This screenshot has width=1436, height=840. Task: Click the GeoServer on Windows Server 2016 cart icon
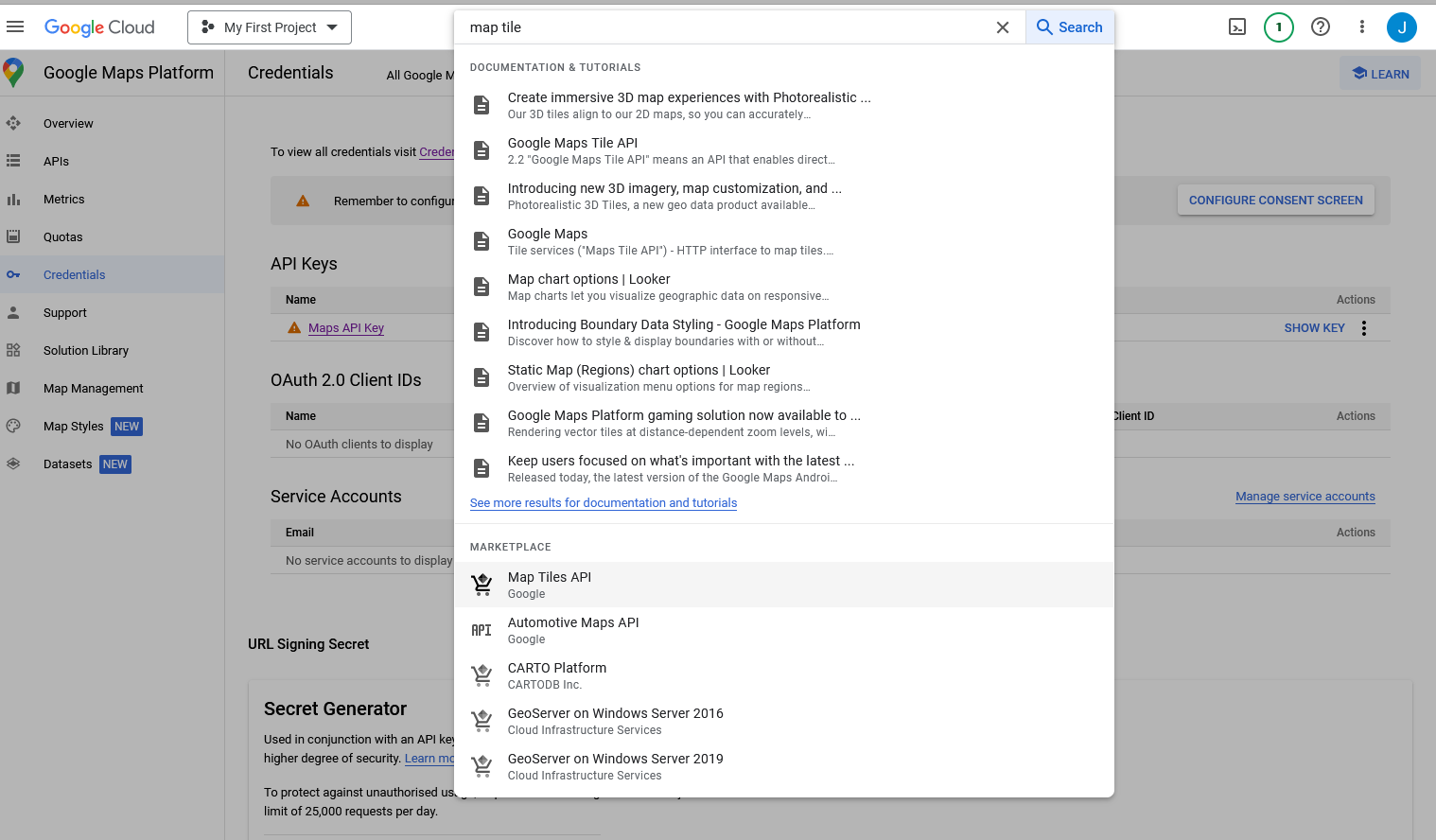(482, 721)
